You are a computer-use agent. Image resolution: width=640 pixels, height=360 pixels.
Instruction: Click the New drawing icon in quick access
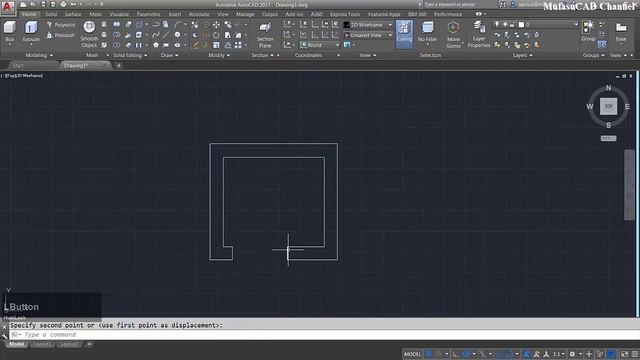23,4
